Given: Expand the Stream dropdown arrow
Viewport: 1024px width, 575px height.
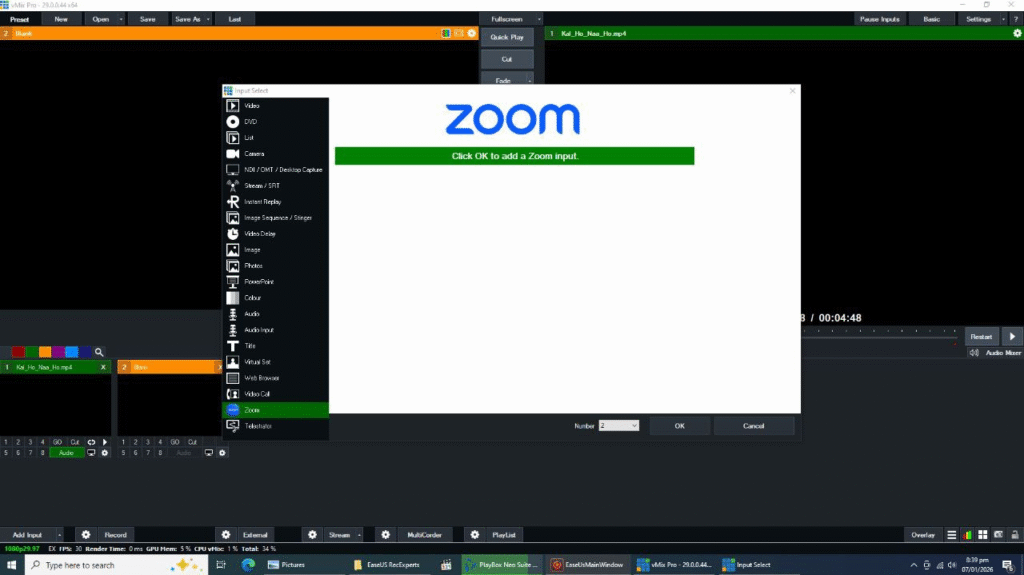Looking at the screenshot, I should point(359,535).
